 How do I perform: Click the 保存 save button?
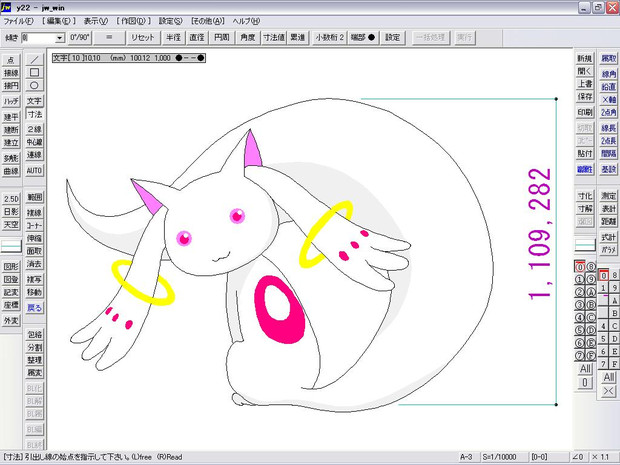coord(585,97)
